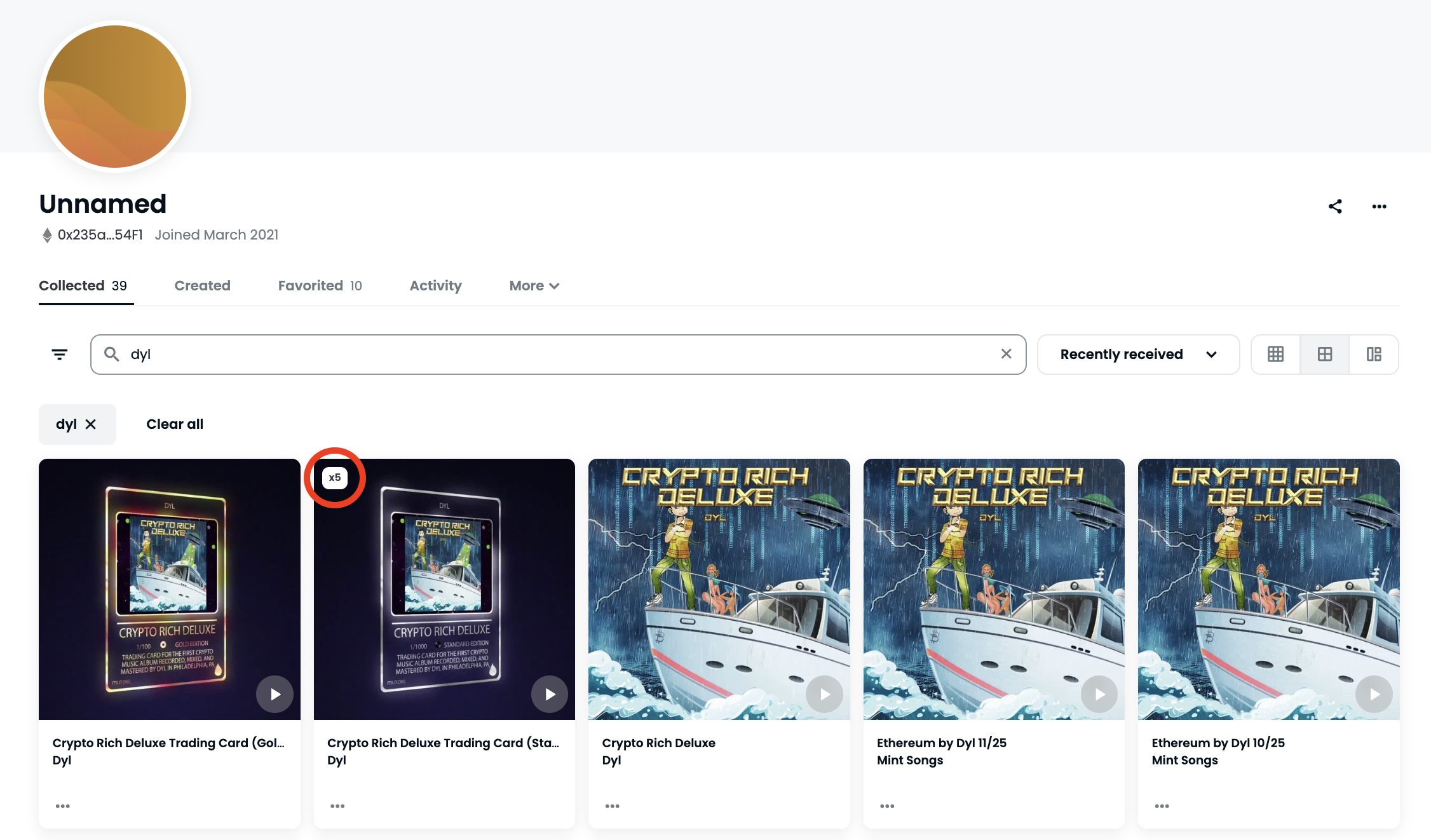1431x840 pixels.
Task: Open options for Crypto Rich Deluxe card
Action: (613, 806)
